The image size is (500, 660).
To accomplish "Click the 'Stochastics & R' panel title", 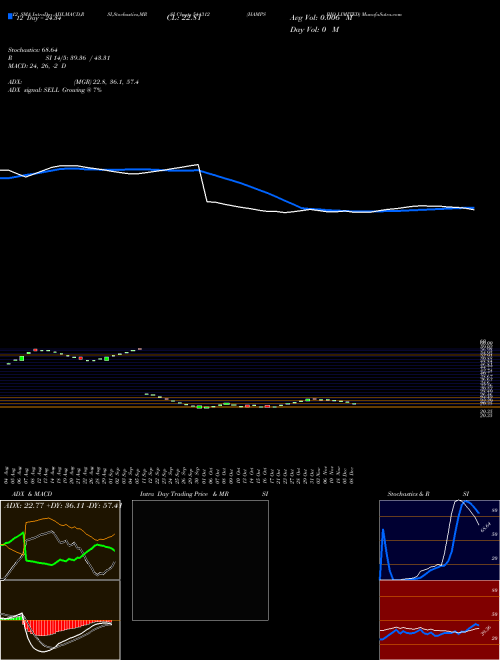I will click(x=408, y=494).
